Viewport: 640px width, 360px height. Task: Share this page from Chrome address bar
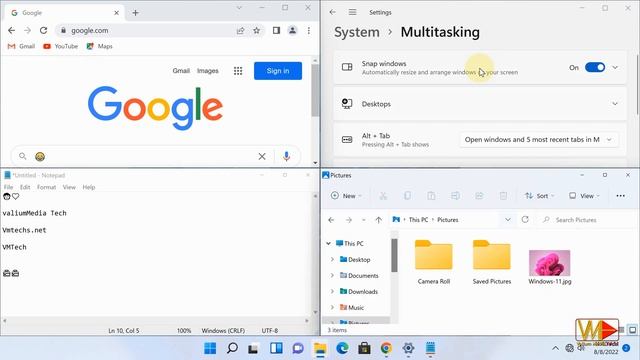tap(240, 30)
